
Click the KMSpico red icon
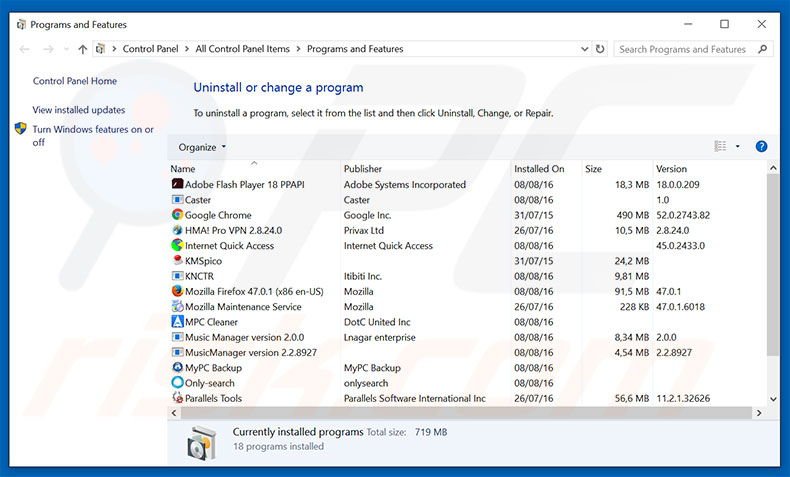click(177, 260)
